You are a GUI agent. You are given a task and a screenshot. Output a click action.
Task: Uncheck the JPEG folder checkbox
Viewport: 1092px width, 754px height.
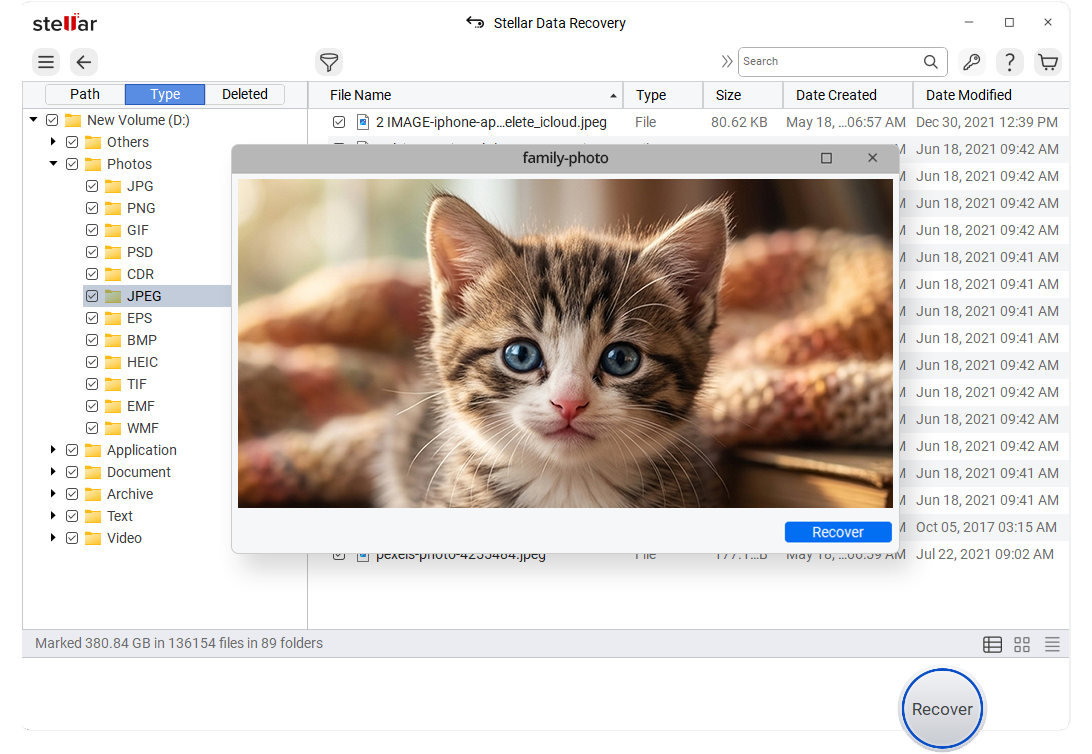click(92, 296)
